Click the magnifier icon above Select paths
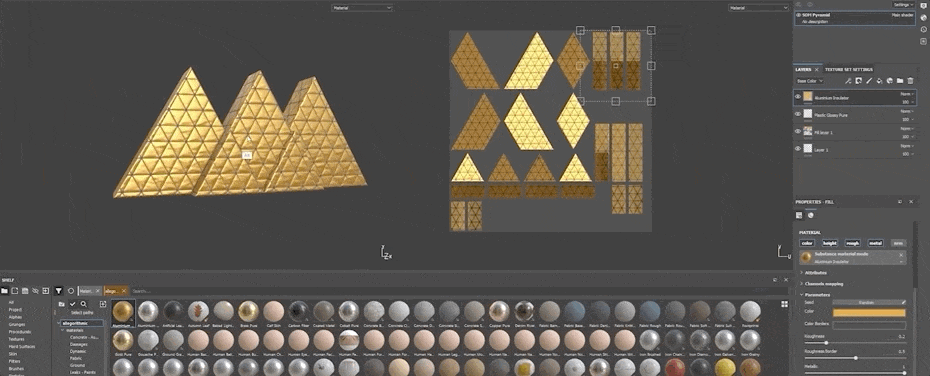930x376 pixels. pos(84,304)
